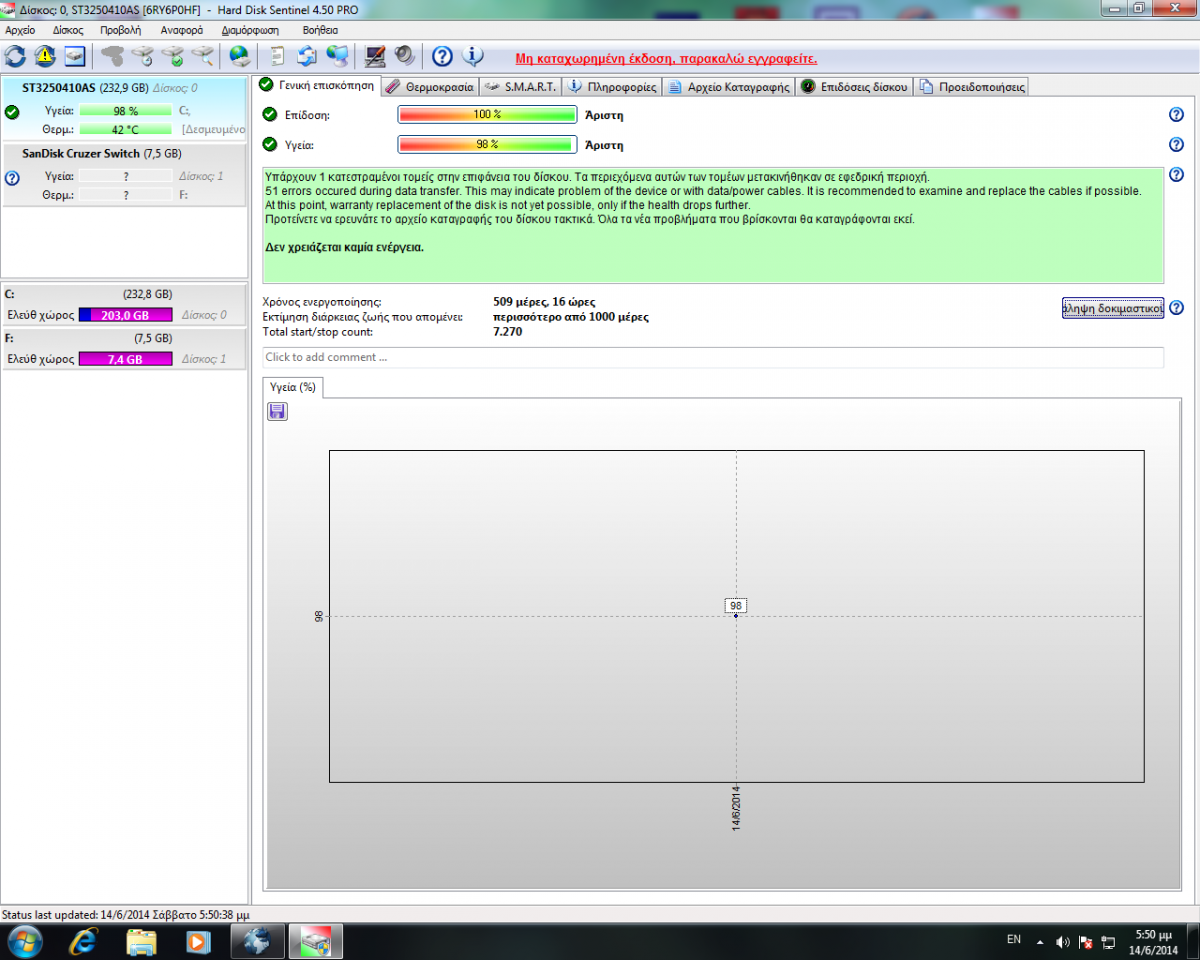Click the help icon next to the test button
1200x960 pixels.
coord(1176,308)
